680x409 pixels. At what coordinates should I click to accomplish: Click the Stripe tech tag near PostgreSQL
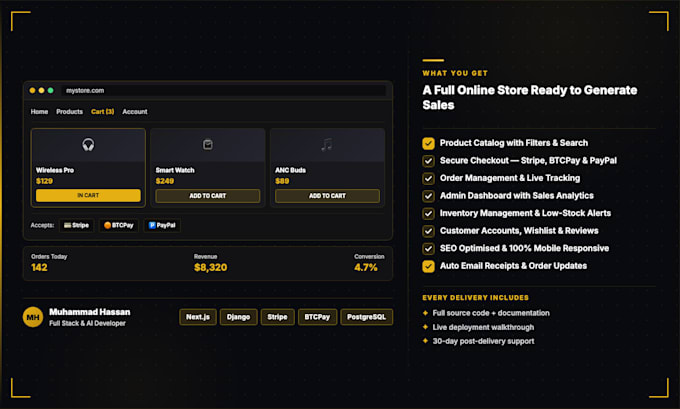tap(278, 317)
